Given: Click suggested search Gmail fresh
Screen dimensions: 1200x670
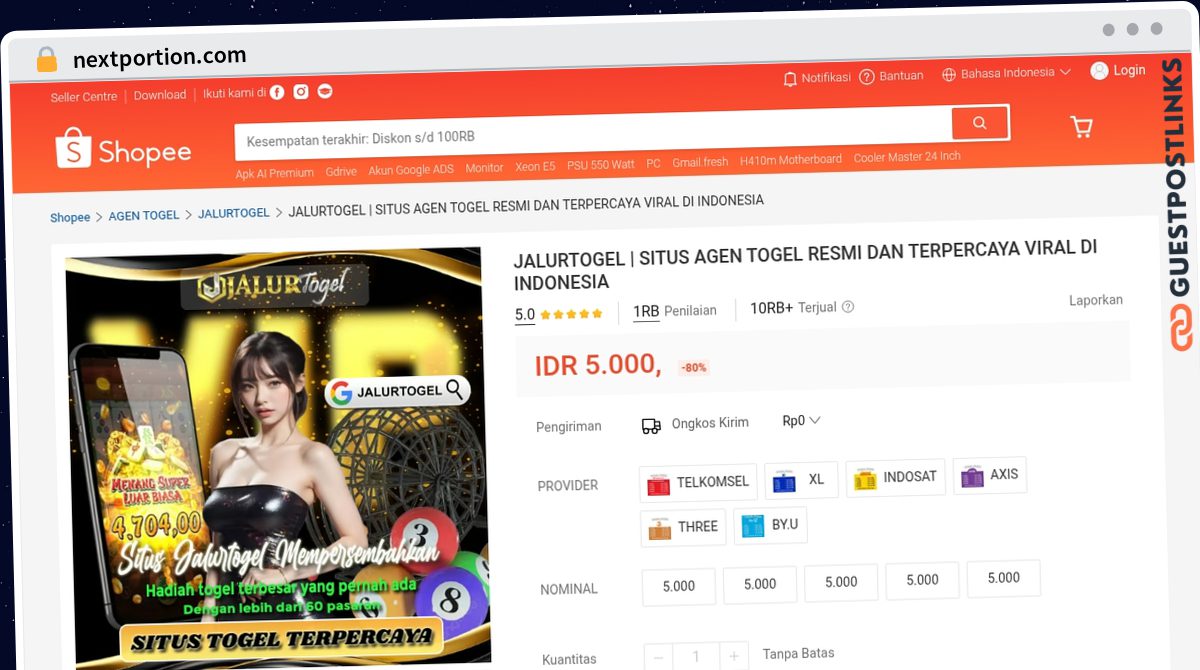Looking at the screenshot, I should [700, 162].
